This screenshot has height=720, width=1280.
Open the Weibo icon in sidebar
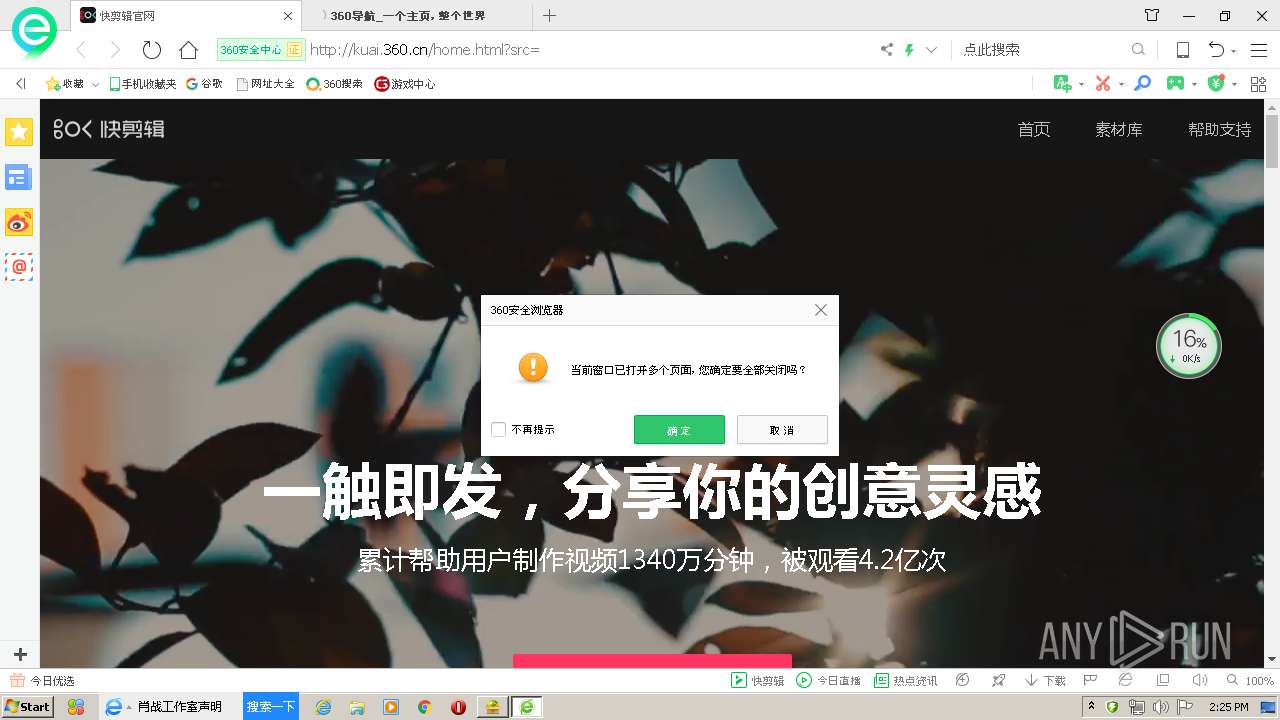(19, 222)
